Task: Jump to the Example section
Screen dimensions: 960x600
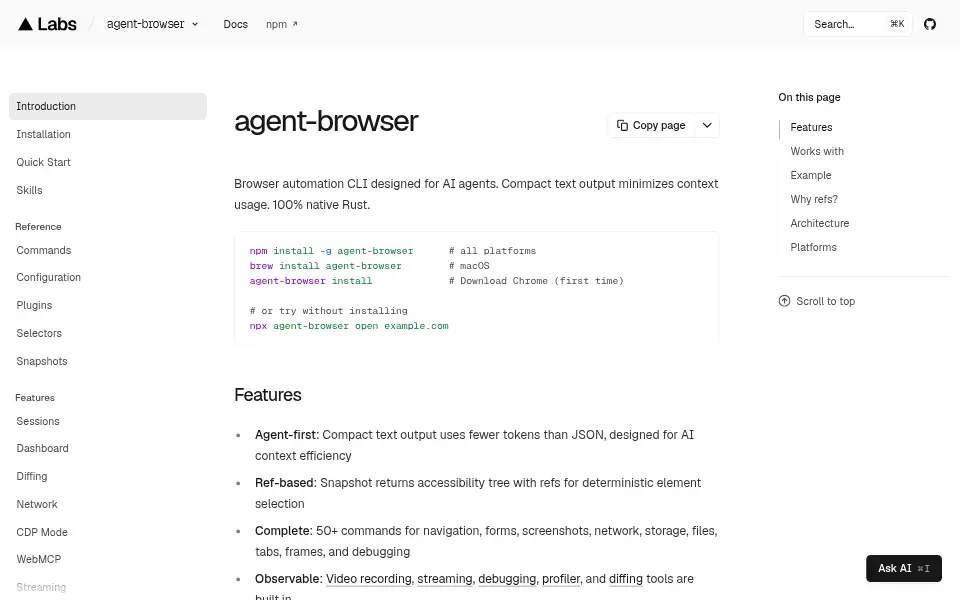Action: point(811,175)
